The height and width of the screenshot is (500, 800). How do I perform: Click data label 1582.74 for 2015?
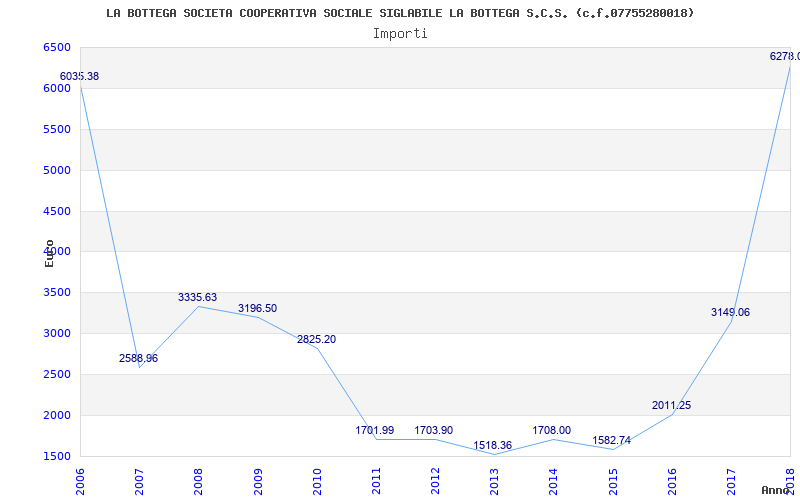(x=611, y=440)
